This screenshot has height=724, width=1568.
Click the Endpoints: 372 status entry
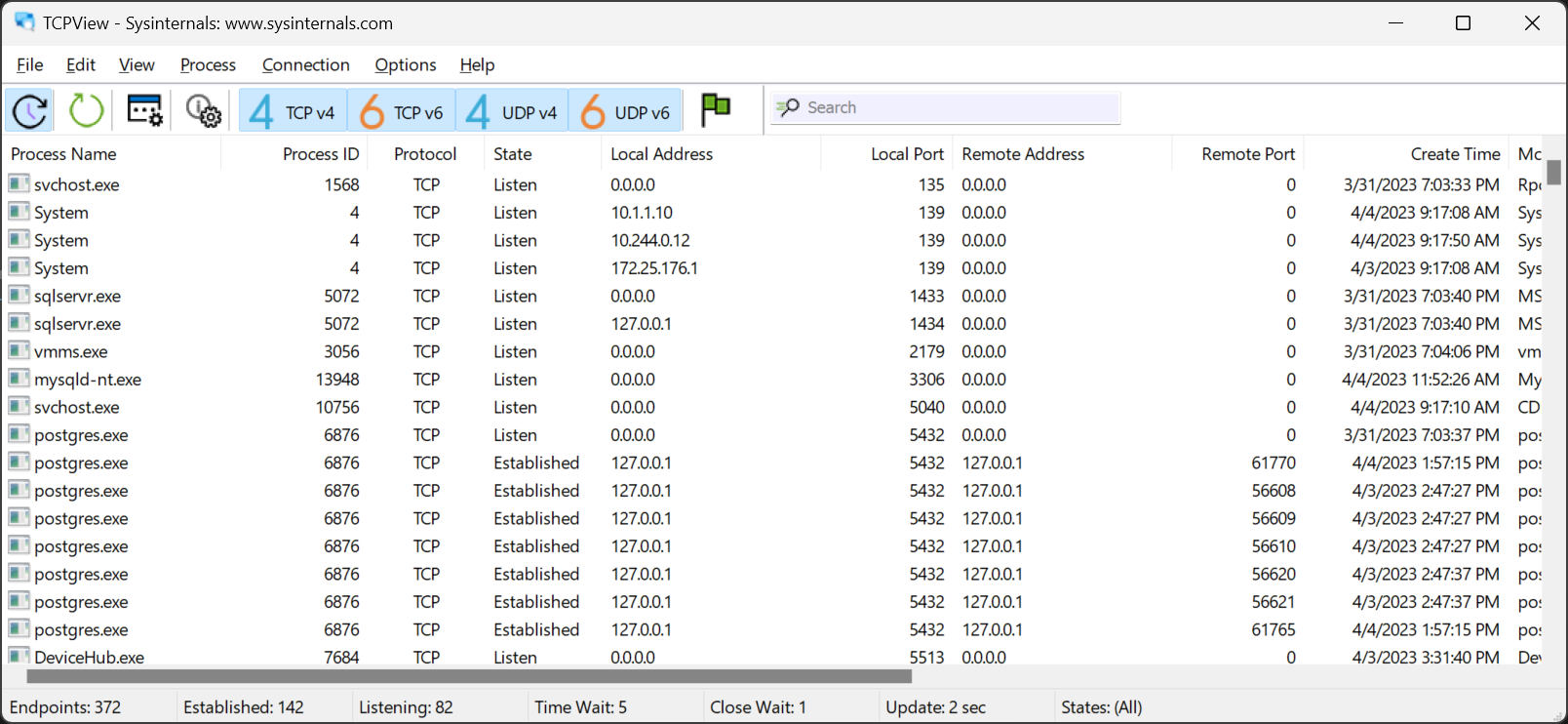point(65,707)
